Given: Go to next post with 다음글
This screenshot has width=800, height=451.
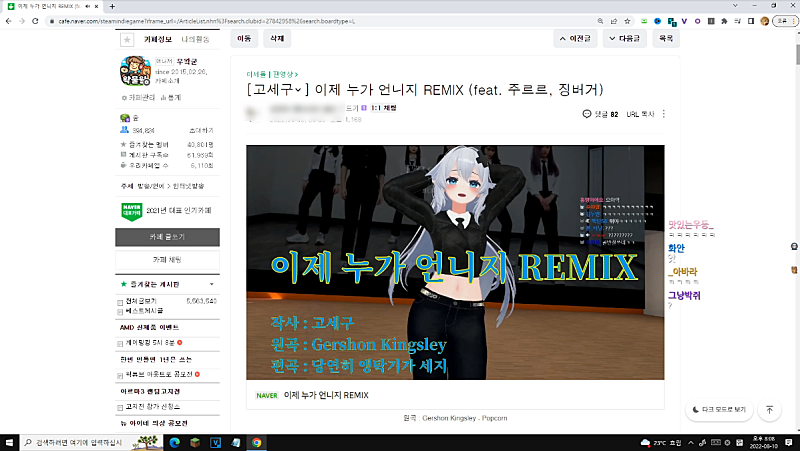Looking at the screenshot, I should 624,38.
